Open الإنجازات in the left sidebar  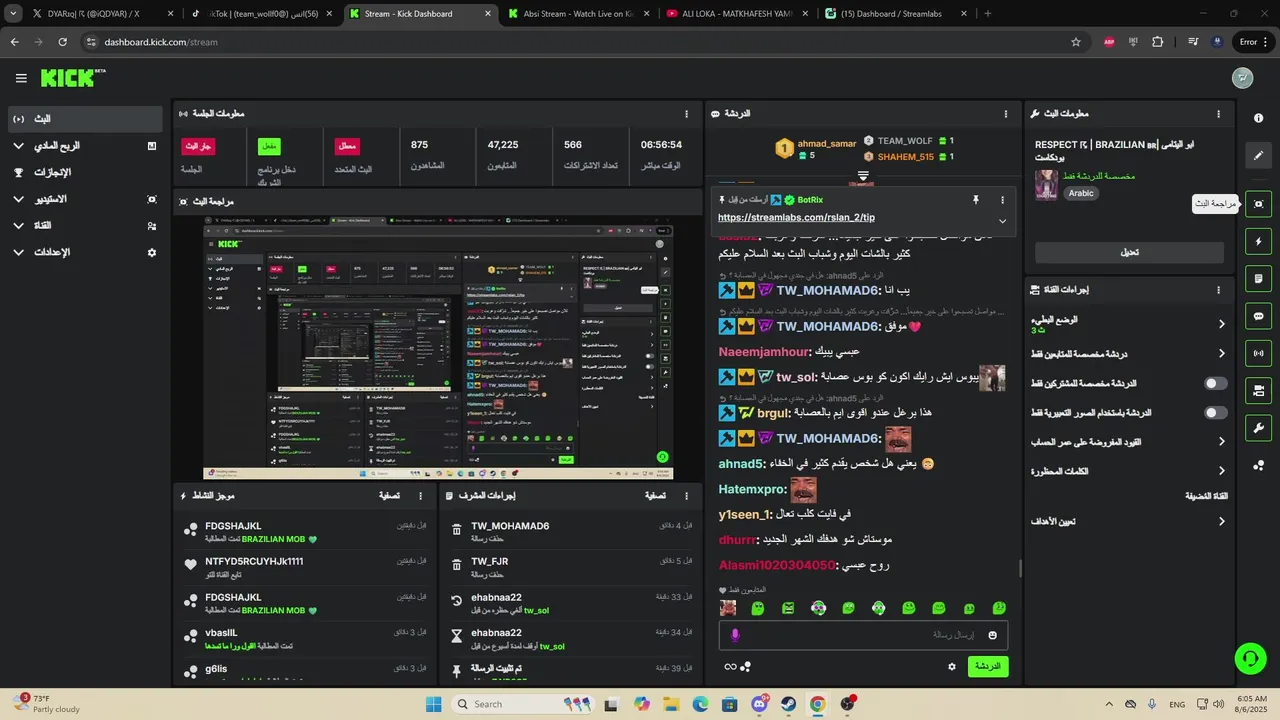83,172
